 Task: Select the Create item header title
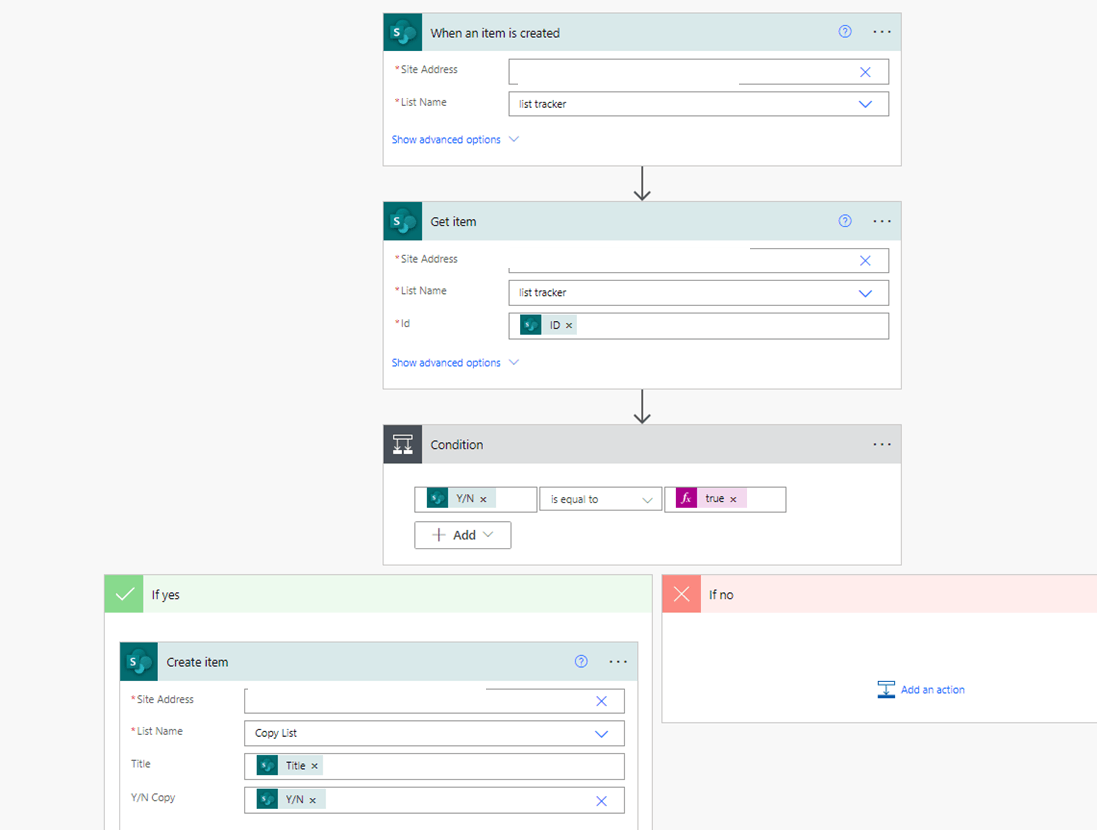click(197, 662)
